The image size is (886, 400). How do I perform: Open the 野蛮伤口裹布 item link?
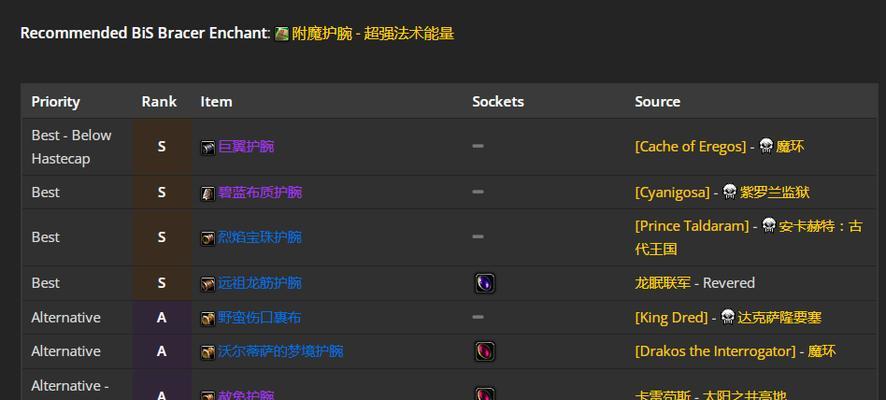click(x=260, y=318)
